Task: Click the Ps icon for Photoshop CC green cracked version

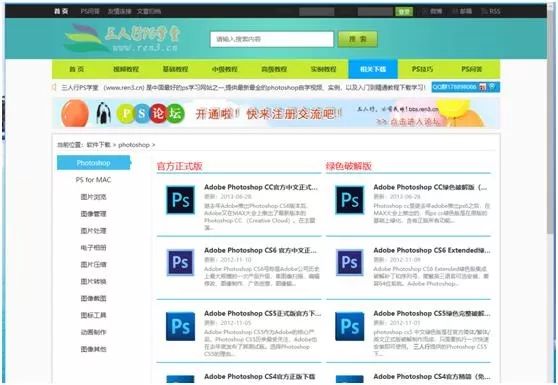Action: (x=350, y=200)
